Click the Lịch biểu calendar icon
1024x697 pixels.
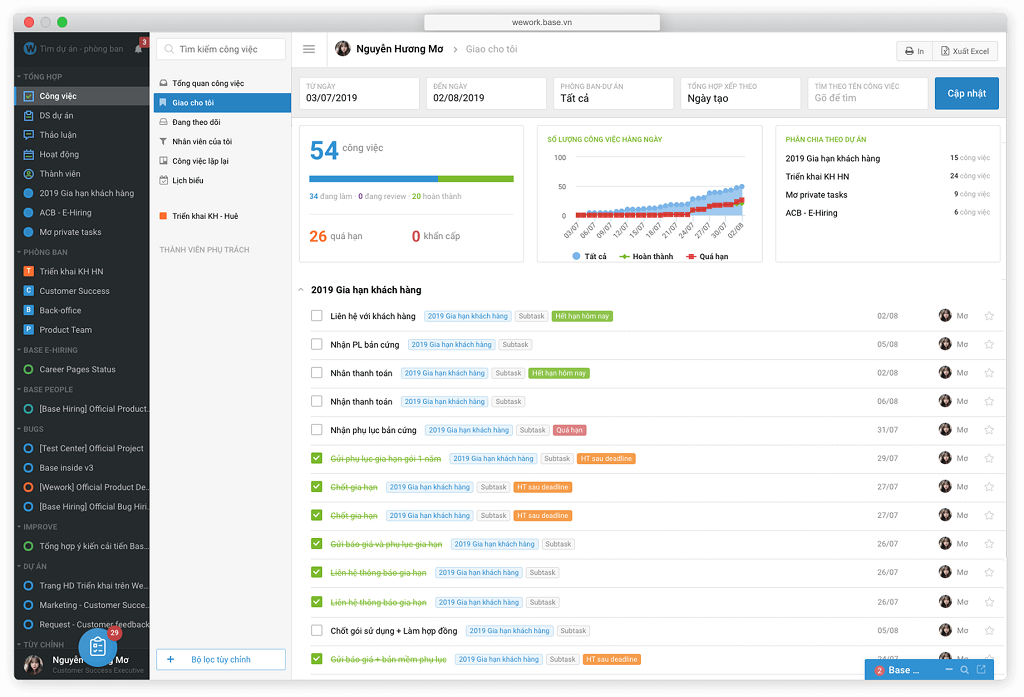pyautogui.click(x=163, y=180)
